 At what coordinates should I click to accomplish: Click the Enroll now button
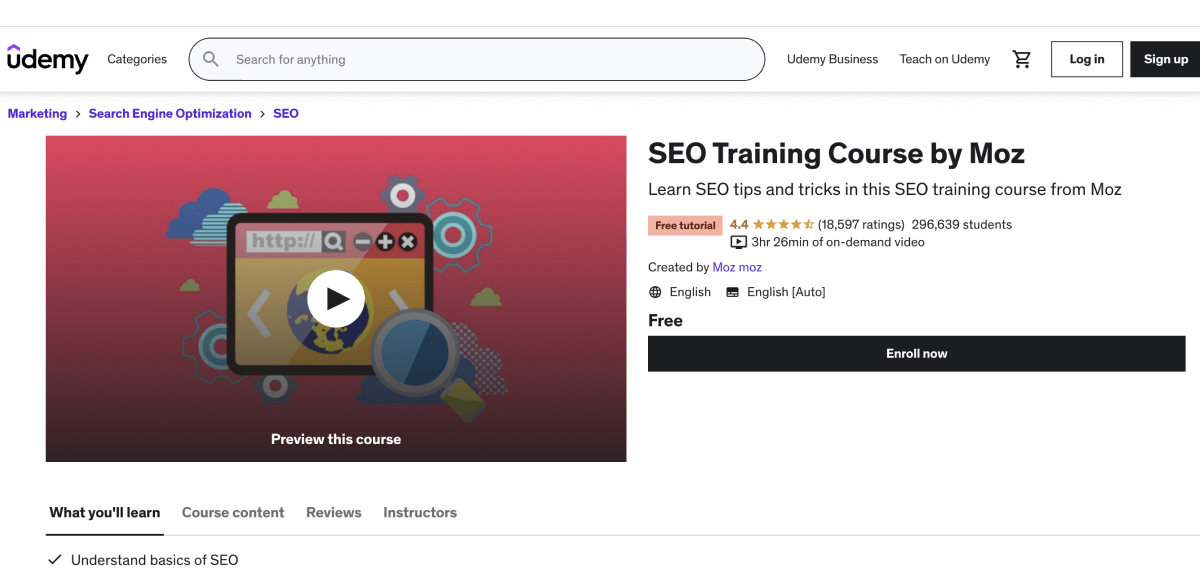click(916, 354)
